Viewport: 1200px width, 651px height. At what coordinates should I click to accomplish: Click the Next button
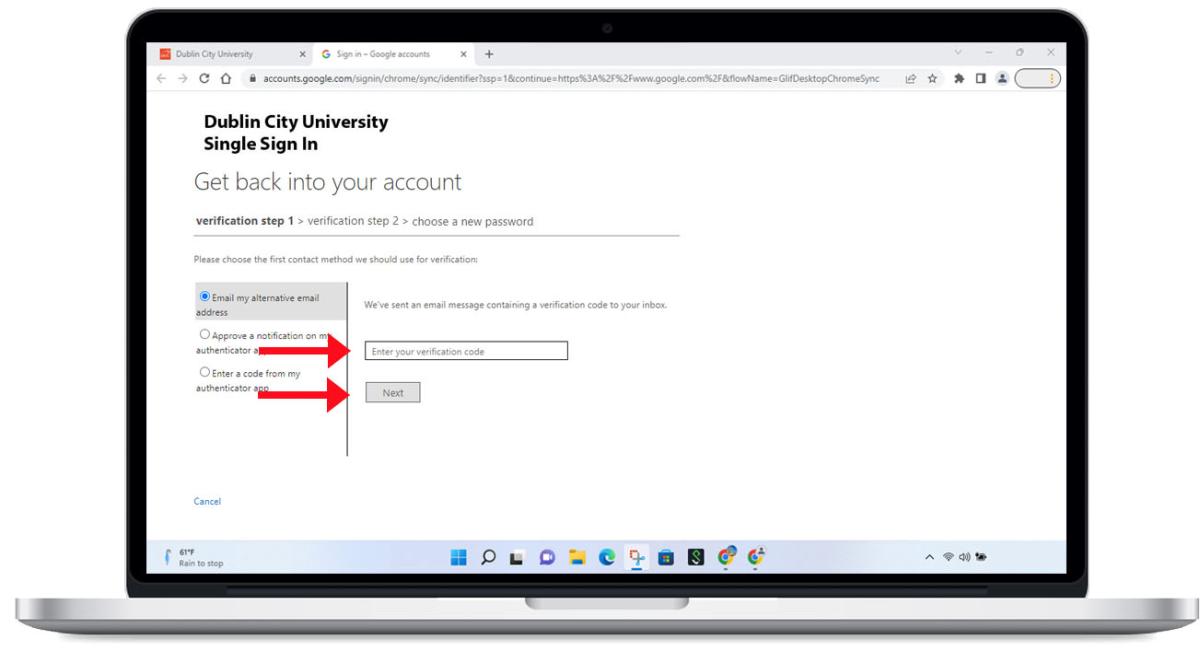pyautogui.click(x=393, y=393)
